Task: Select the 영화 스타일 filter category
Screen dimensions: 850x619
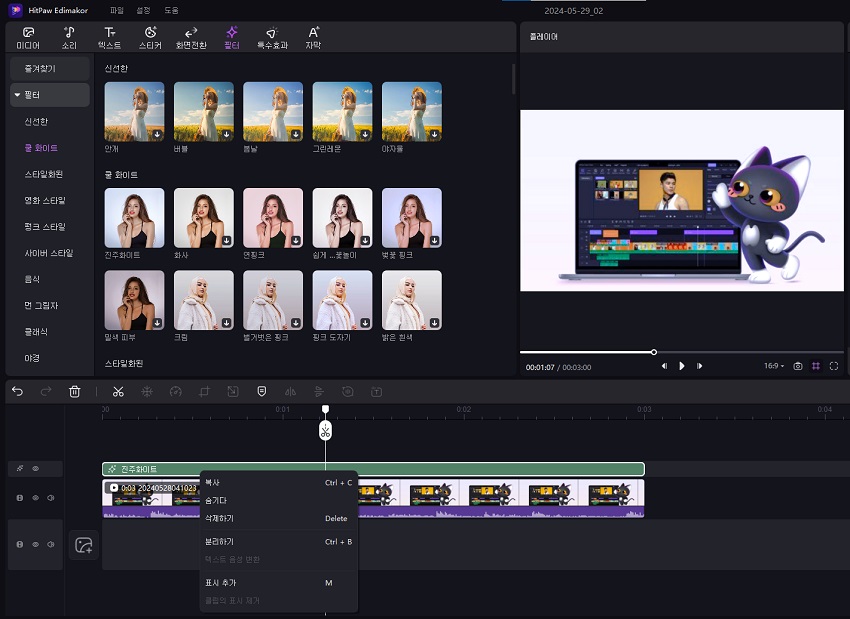Action: (x=44, y=201)
